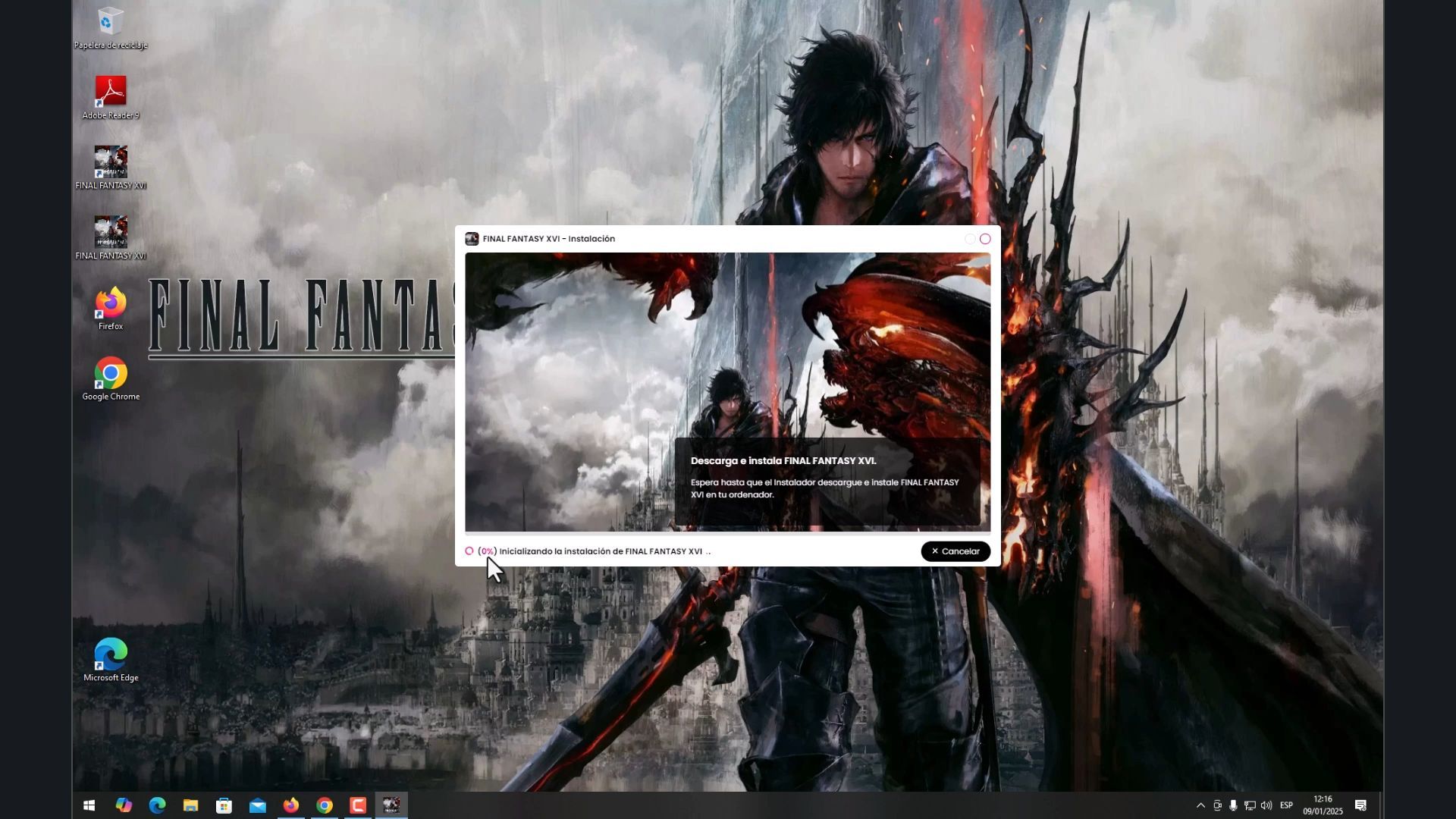This screenshot has width=1456, height=819.
Task: Click the heading "Descarga e instala FINAL FANTASY XVI."
Action: [783, 461]
